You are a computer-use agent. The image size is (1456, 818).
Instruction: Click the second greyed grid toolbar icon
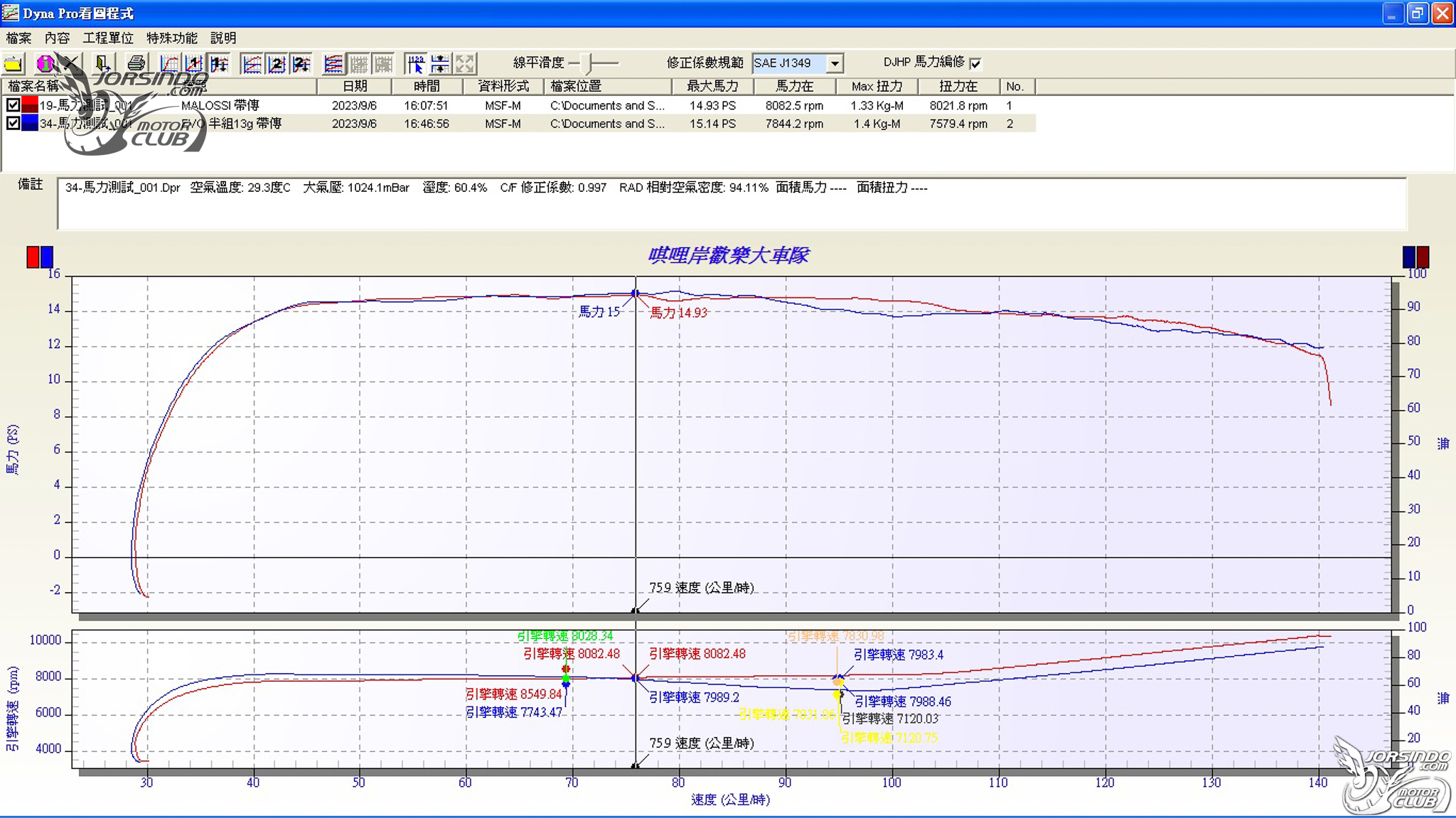click(x=384, y=64)
